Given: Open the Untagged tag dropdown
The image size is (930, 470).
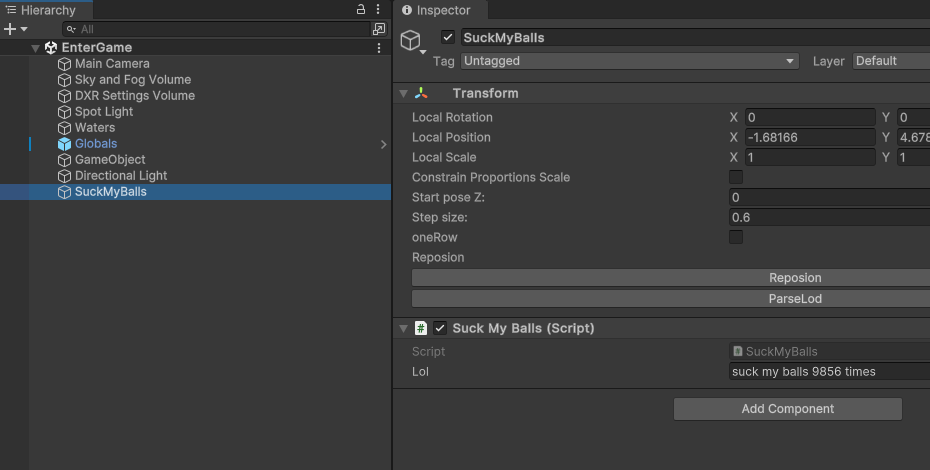Looking at the screenshot, I should click(x=629, y=61).
